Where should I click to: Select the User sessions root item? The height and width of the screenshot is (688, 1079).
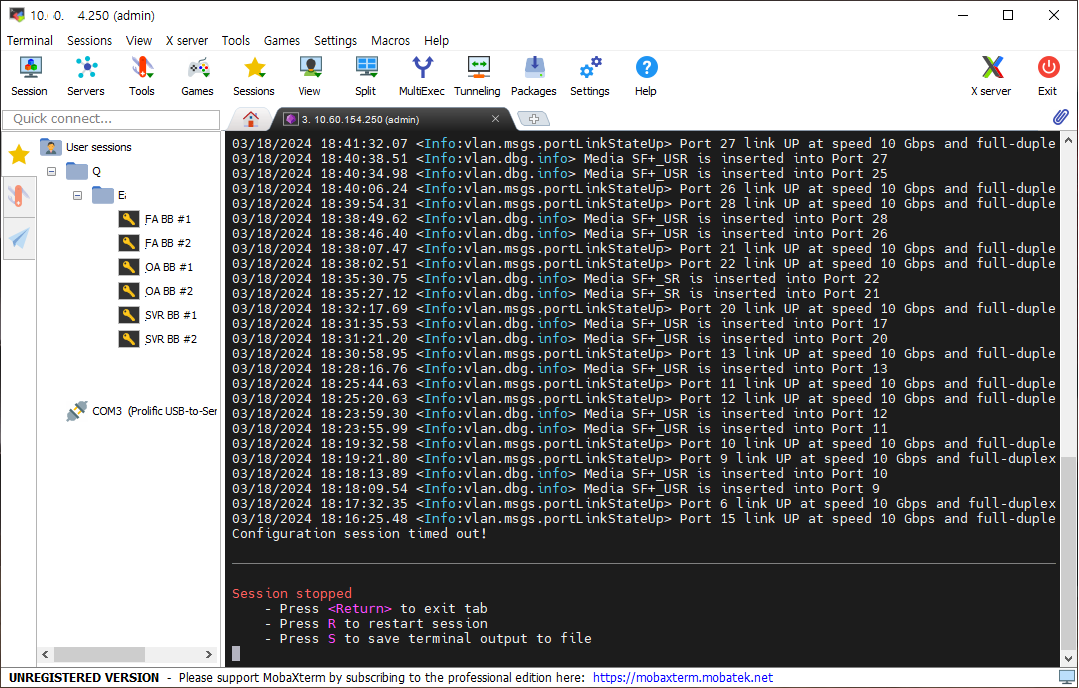(x=86, y=147)
